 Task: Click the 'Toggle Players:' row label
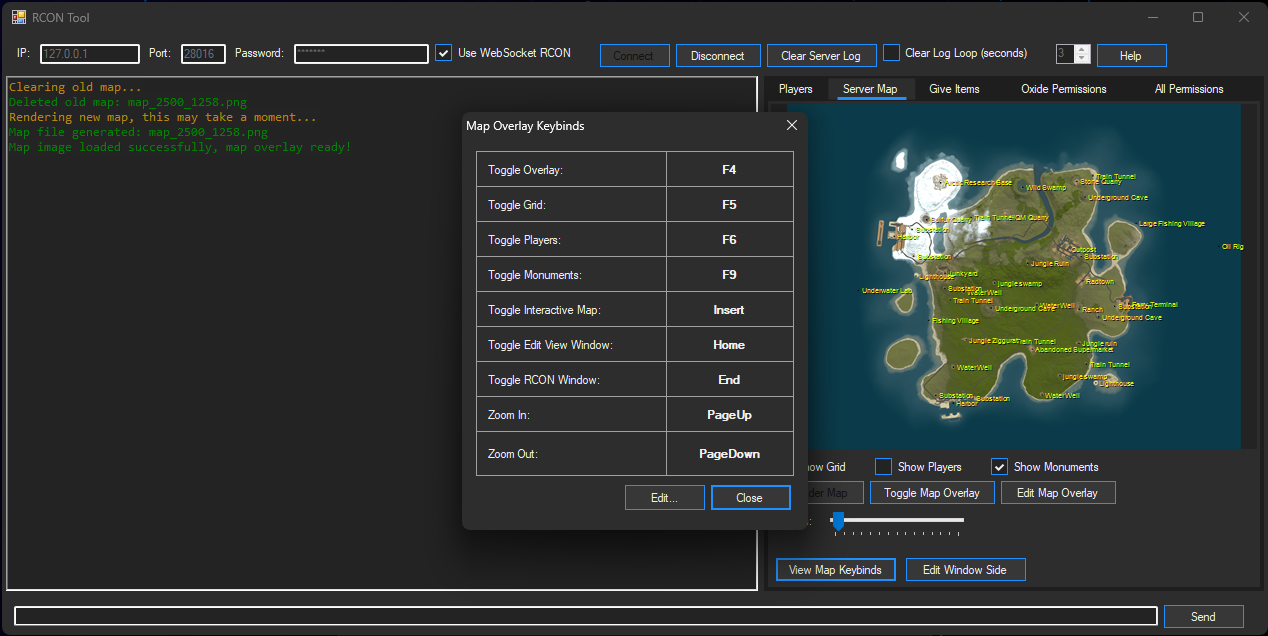pyautogui.click(x=524, y=240)
